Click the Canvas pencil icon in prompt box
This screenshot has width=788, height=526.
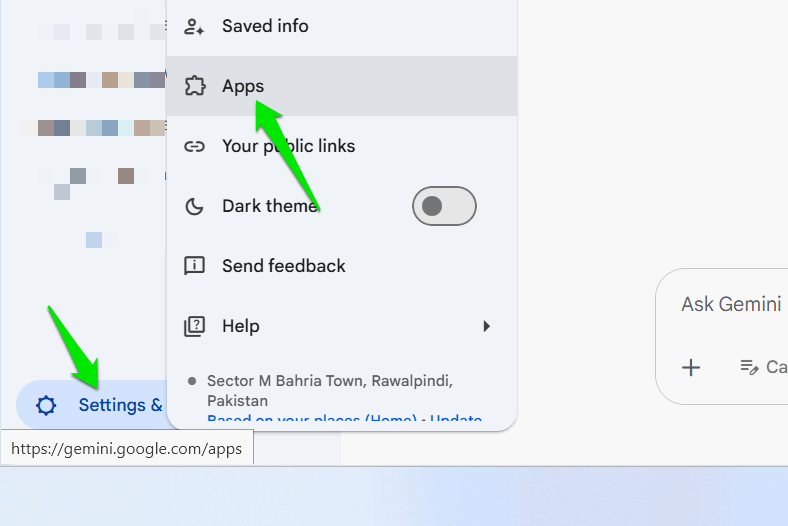[x=749, y=367]
